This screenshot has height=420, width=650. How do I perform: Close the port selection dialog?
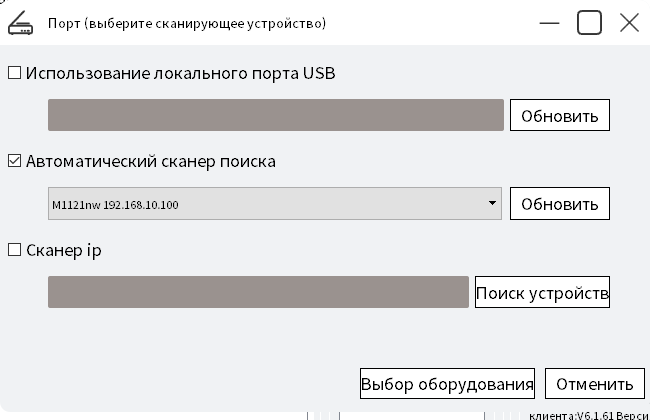click(x=629, y=23)
